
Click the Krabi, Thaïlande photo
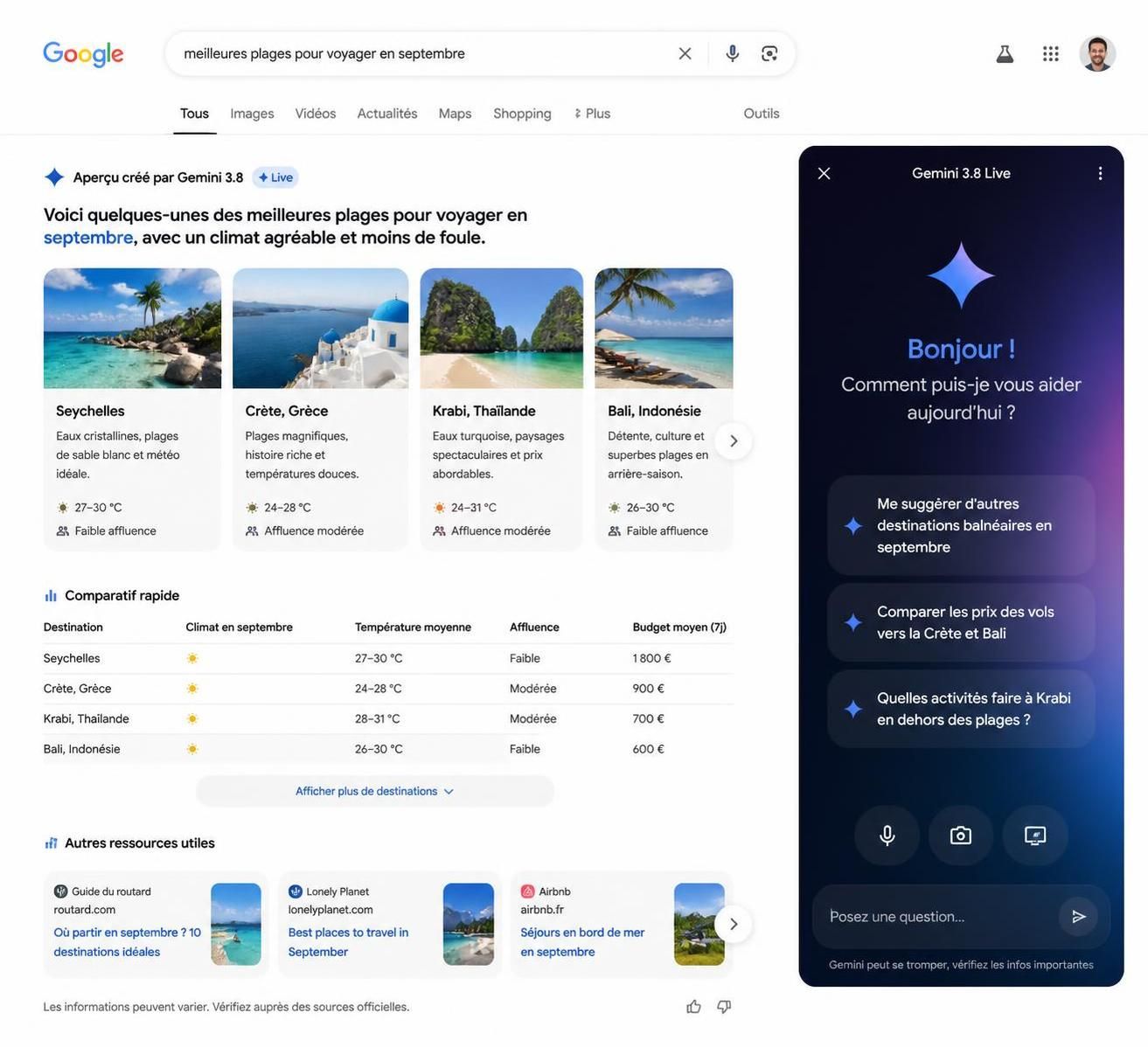pos(501,328)
